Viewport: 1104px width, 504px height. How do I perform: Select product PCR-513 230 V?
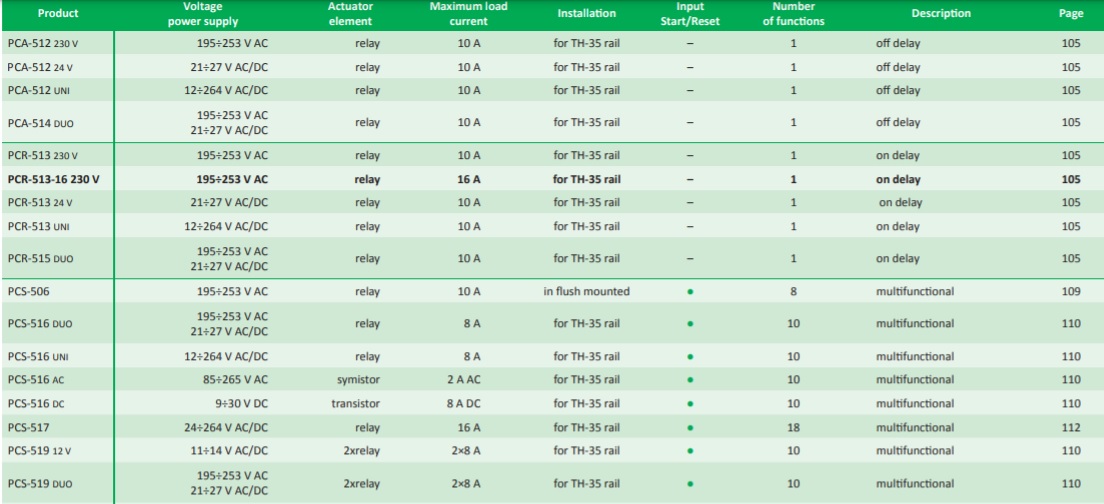(43, 155)
